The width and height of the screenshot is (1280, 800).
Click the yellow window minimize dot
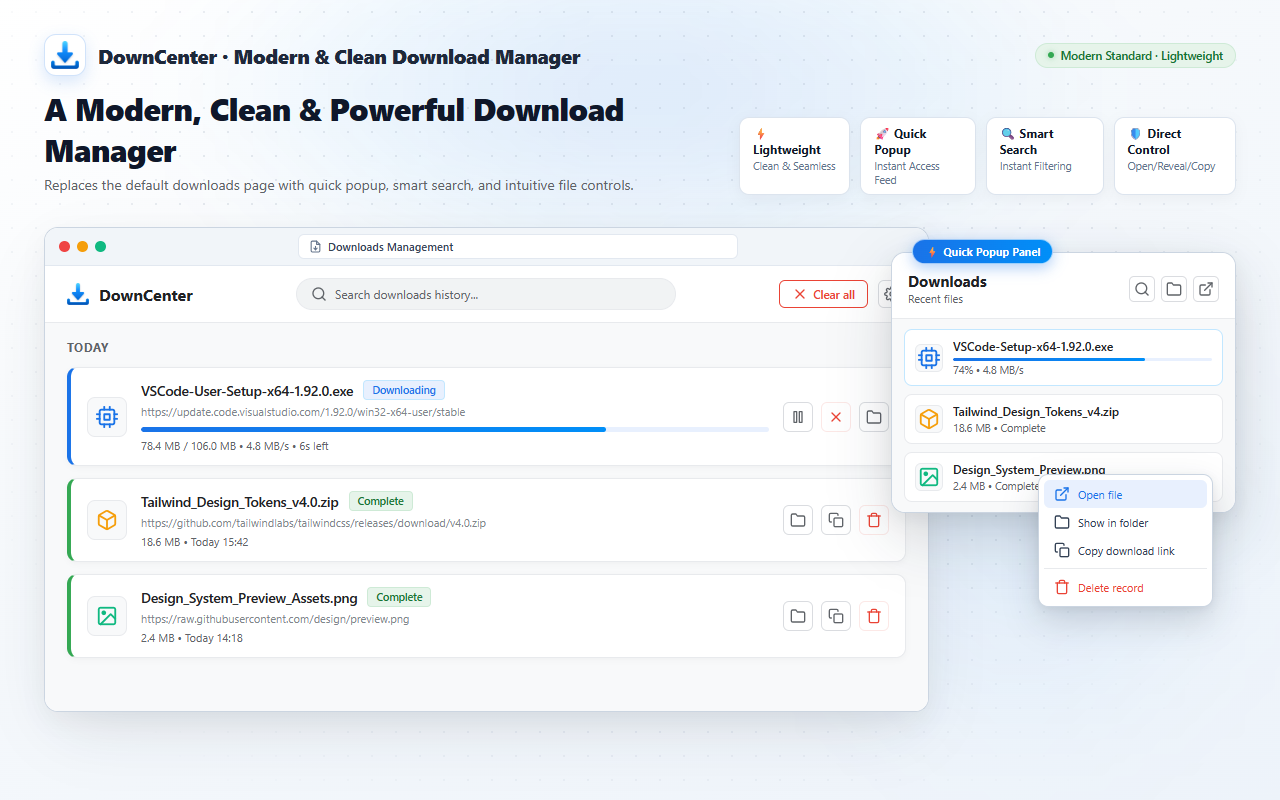[83, 247]
